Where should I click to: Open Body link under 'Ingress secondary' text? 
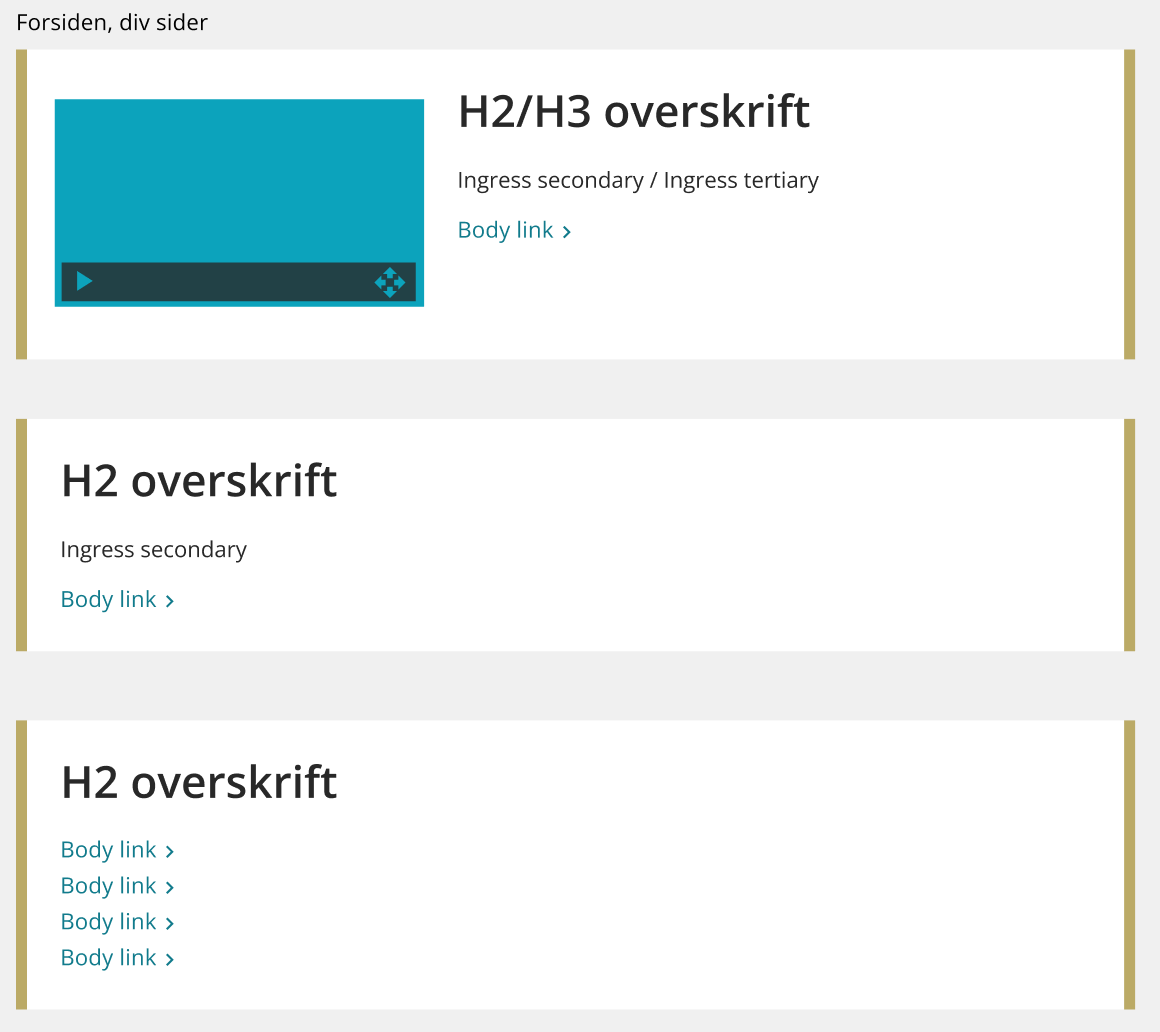pyautogui.click(x=108, y=599)
